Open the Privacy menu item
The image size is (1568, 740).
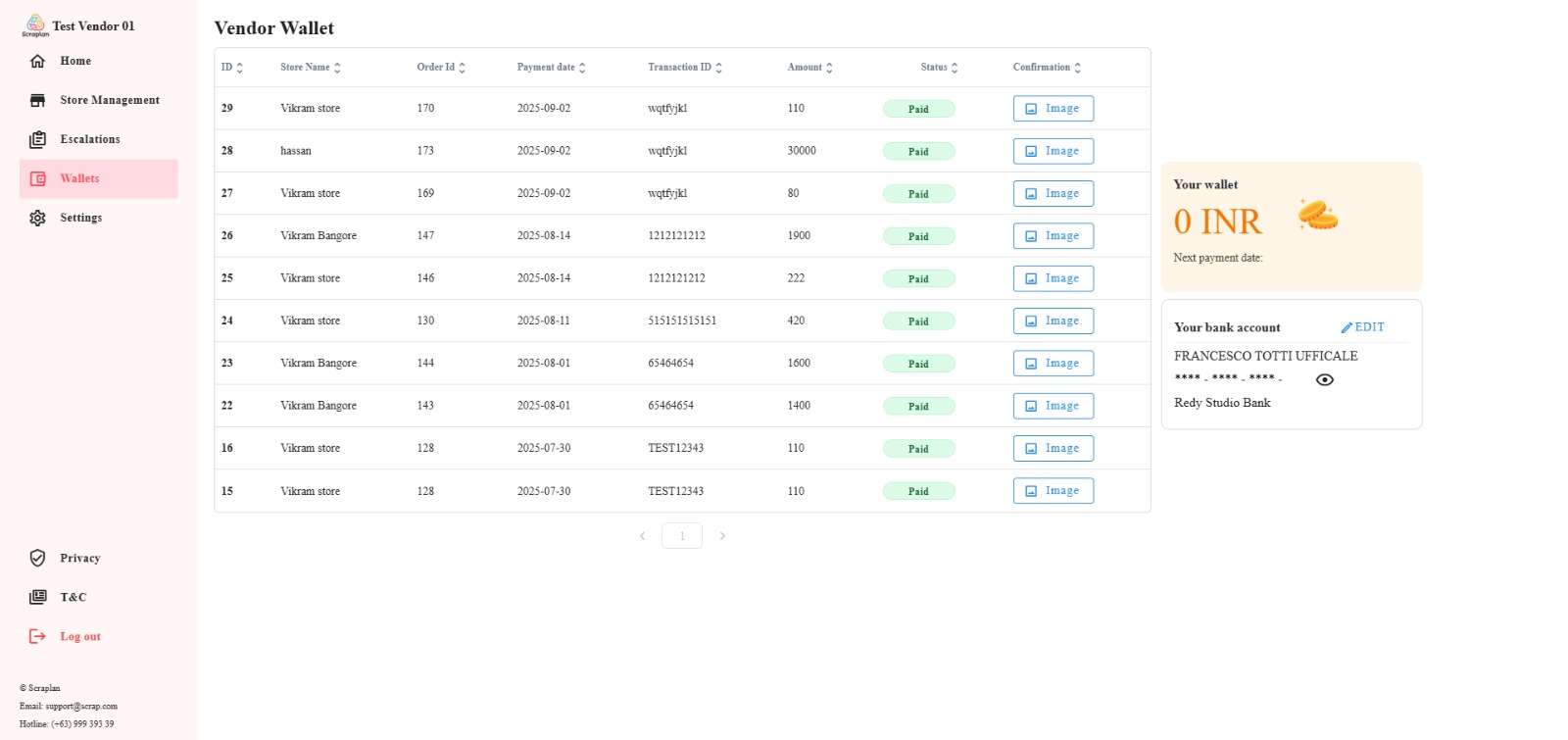point(99,558)
